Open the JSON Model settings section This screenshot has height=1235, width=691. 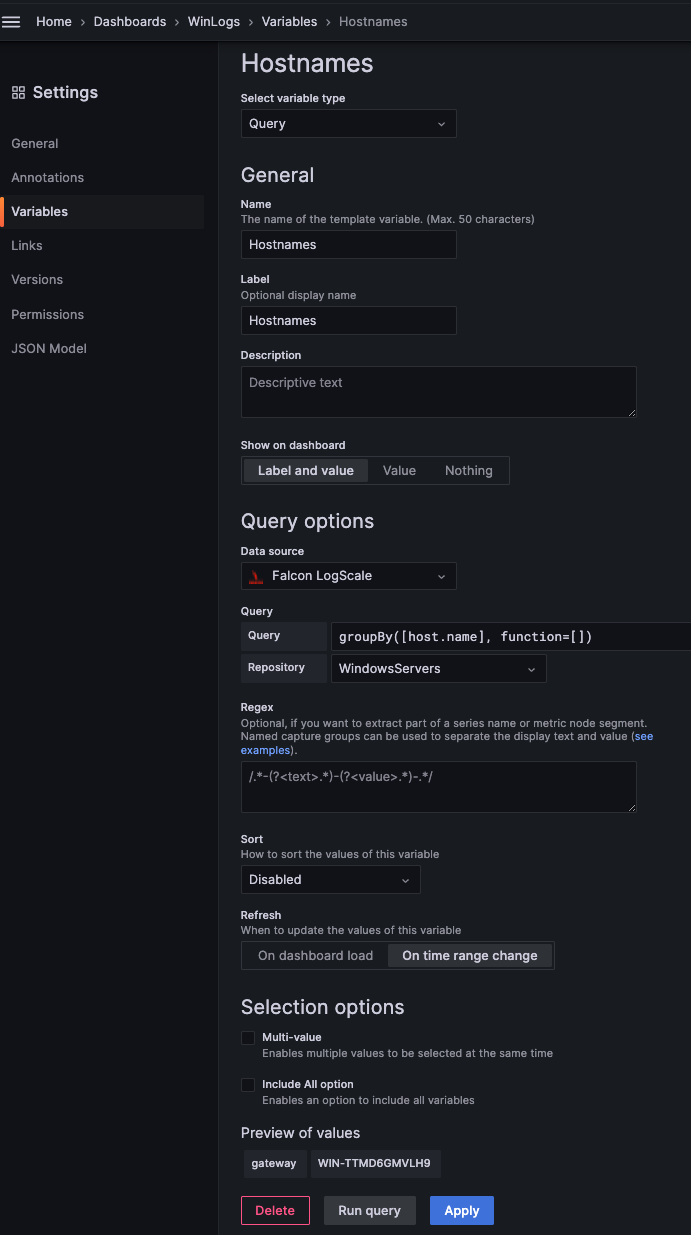tap(49, 349)
